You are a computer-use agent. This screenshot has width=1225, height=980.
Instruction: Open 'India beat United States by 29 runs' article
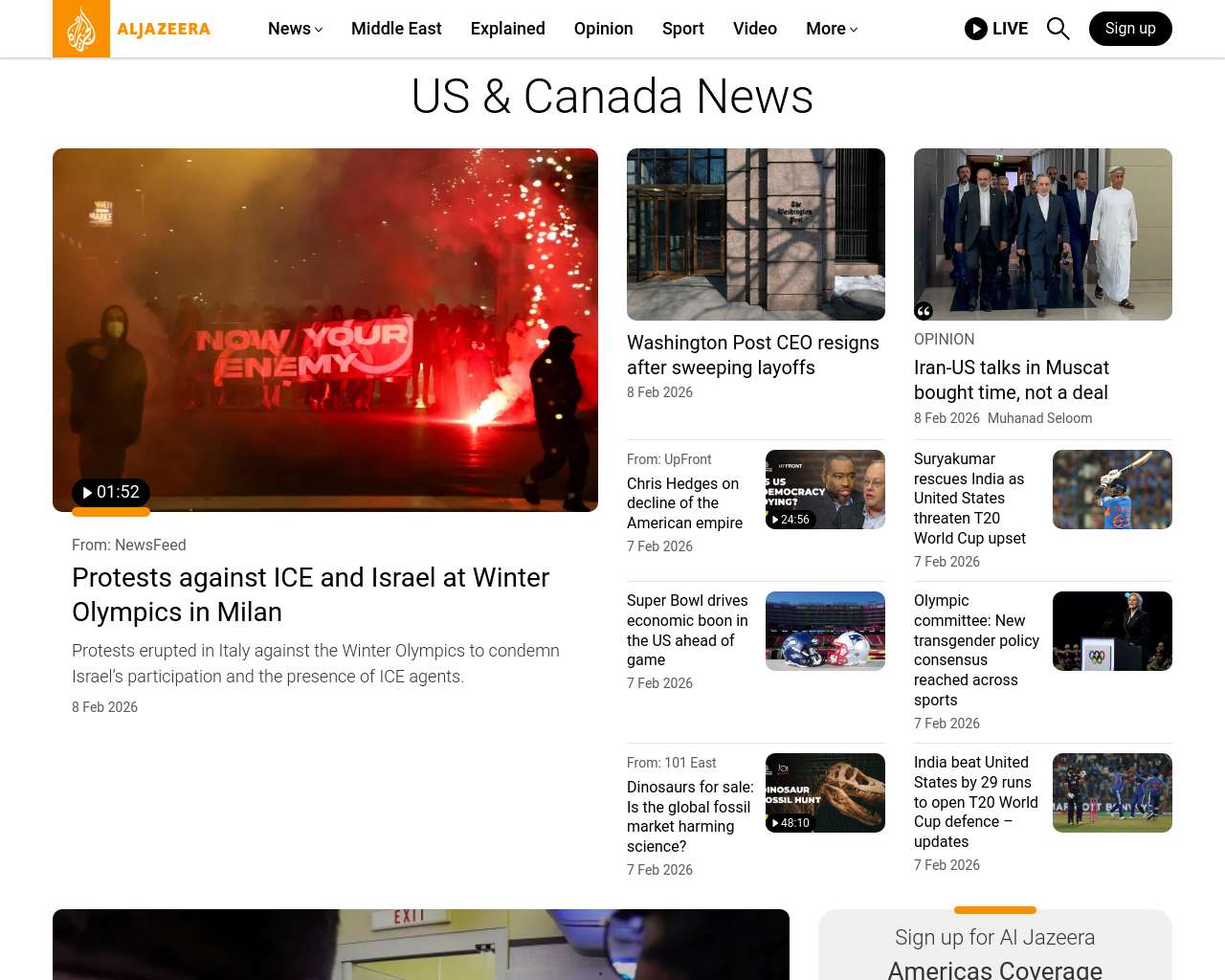pos(976,802)
